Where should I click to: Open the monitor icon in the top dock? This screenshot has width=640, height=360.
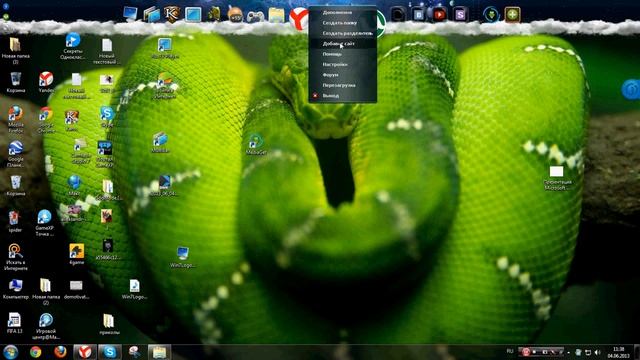pos(130,14)
